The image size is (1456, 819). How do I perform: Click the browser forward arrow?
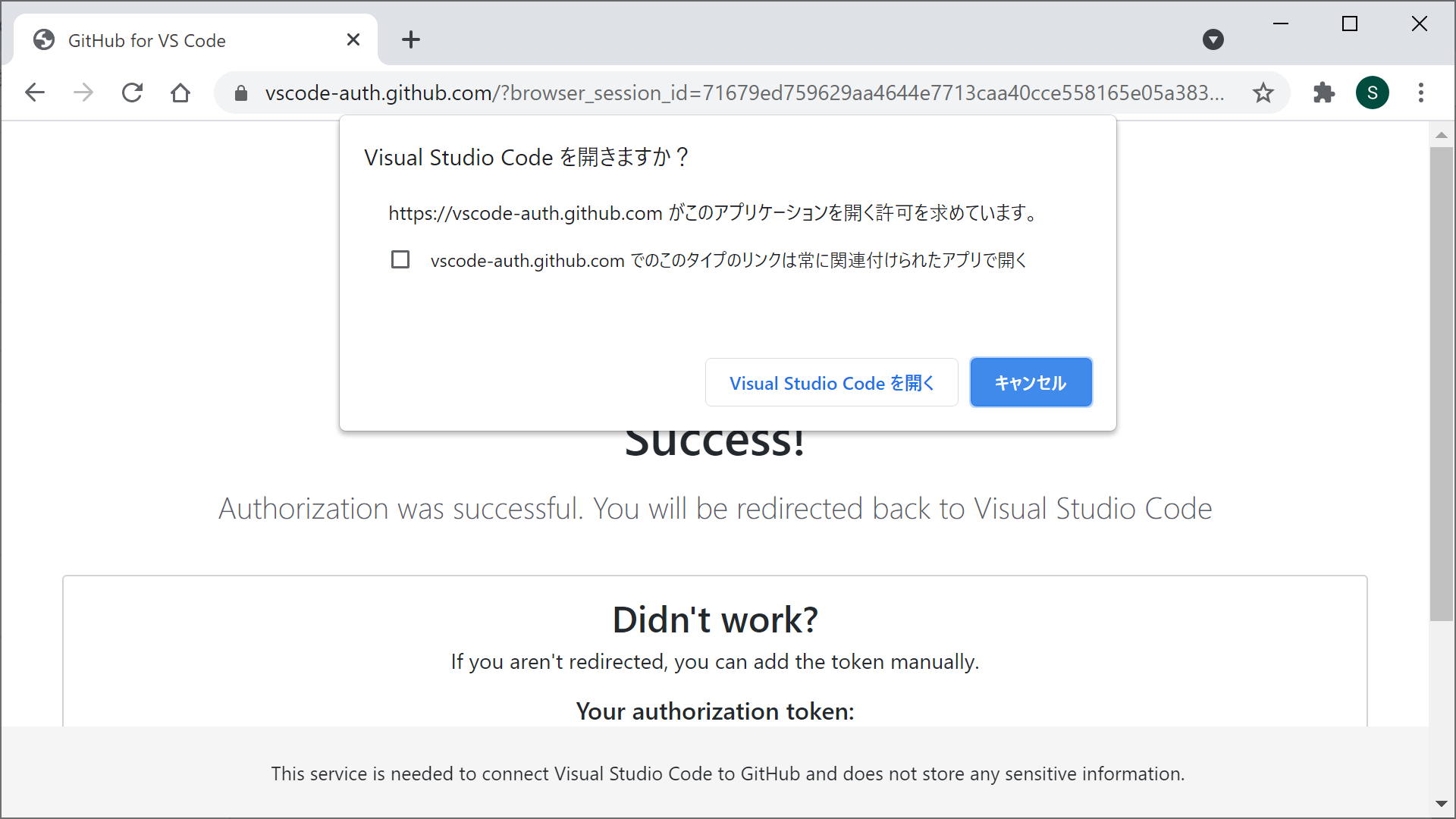83,93
